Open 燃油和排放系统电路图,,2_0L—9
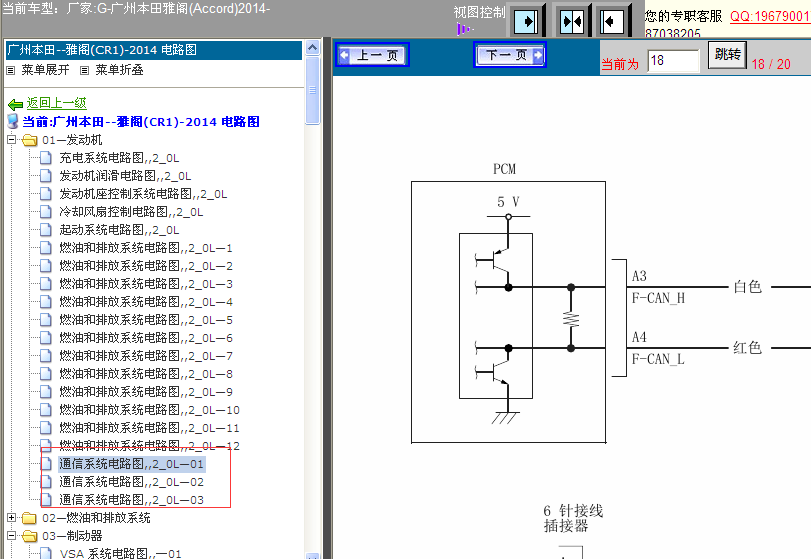 click(146, 392)
